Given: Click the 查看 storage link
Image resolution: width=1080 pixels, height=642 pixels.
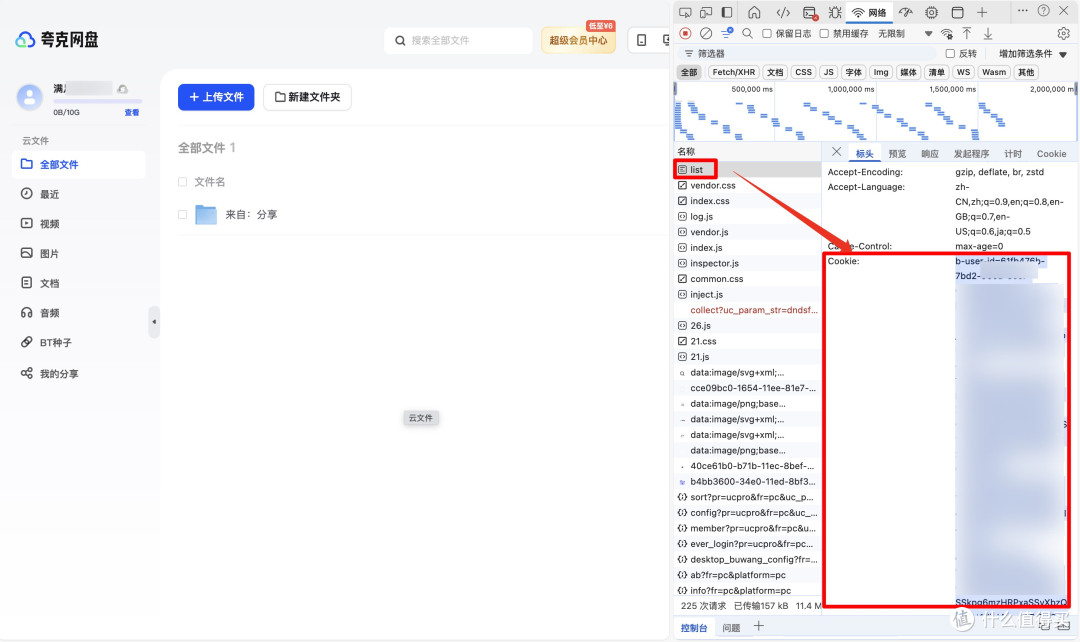Looking at the screenshot, I should 132,112.
